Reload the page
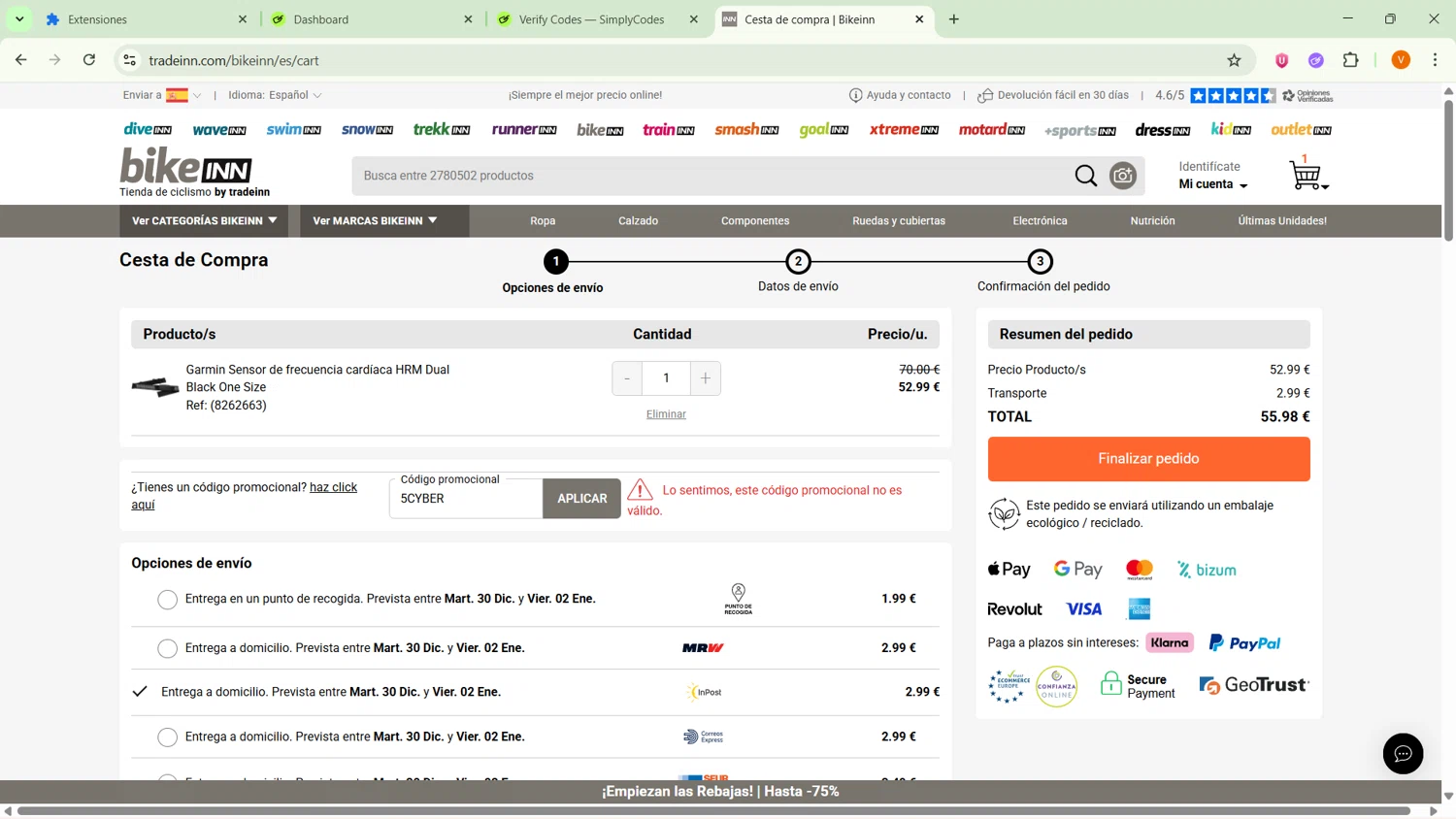Image resolution: width=1456 pixels, height=819 pixels. [x=89, y=60]
